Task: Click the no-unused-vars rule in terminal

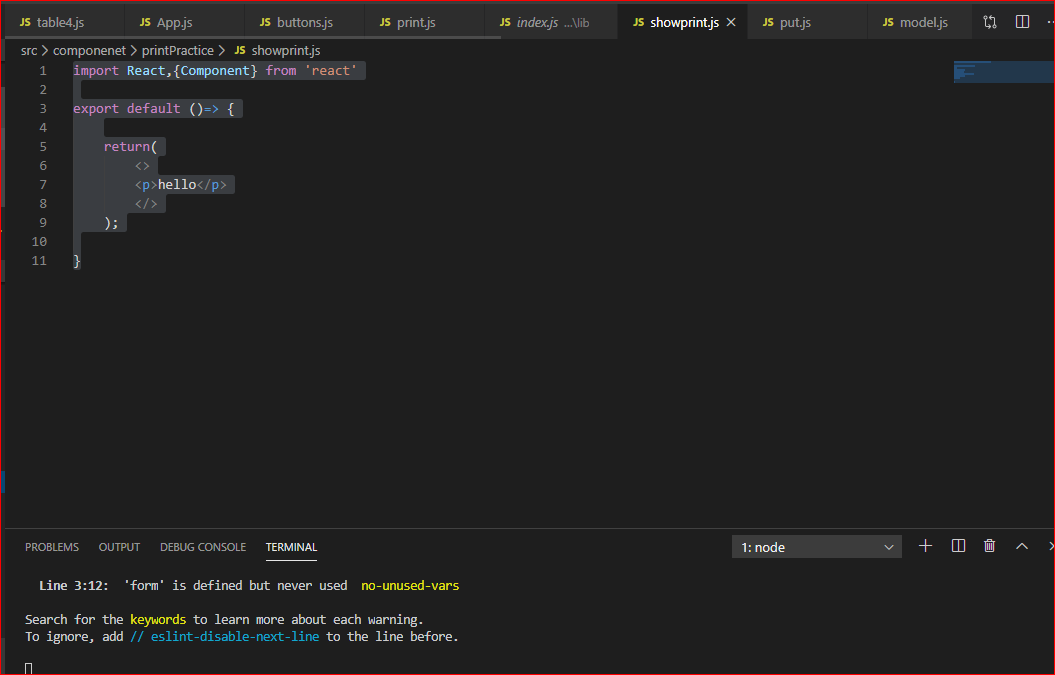Action: pyautogui.click(x=410, y=585)
